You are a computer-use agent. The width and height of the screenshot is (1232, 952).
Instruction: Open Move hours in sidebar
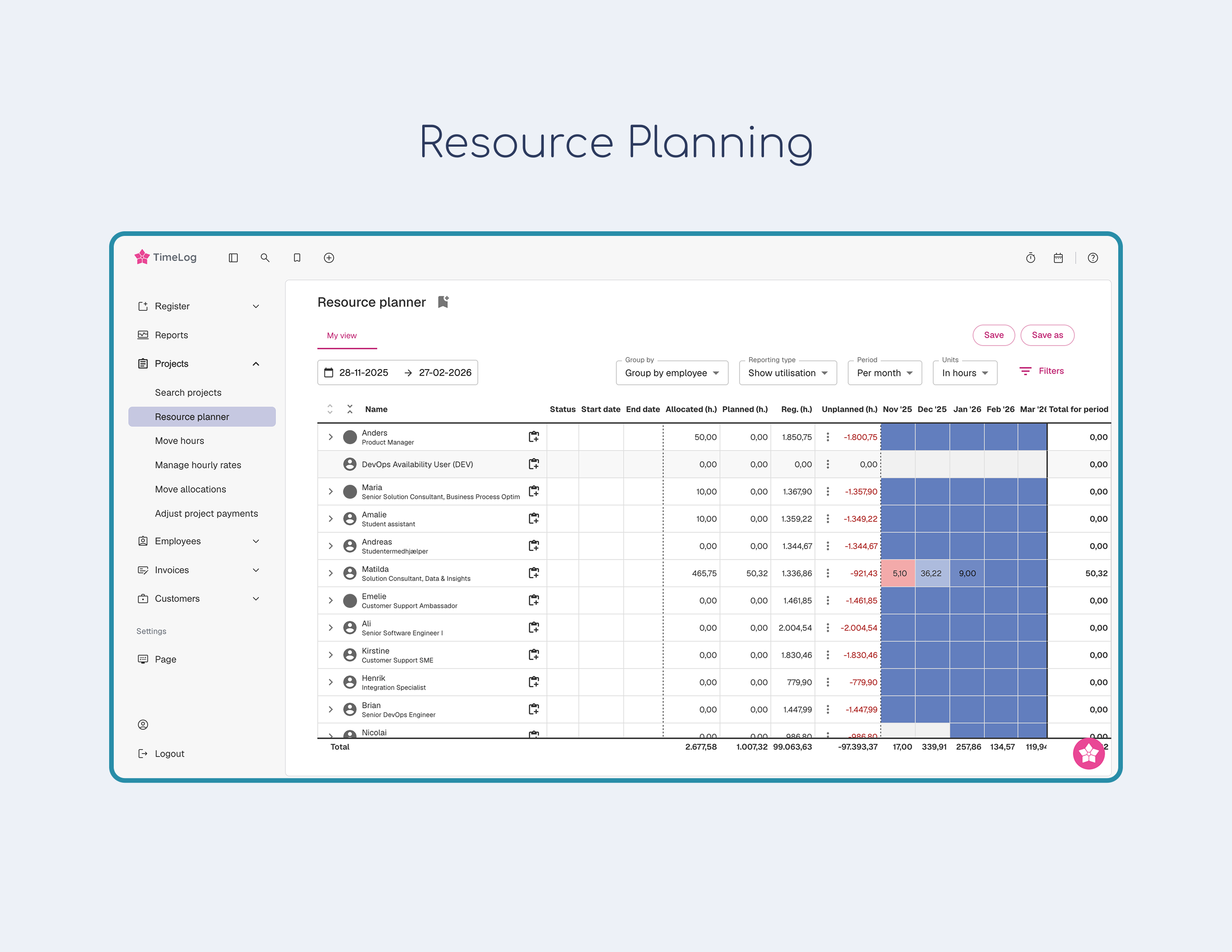click(x=179, y=441)
